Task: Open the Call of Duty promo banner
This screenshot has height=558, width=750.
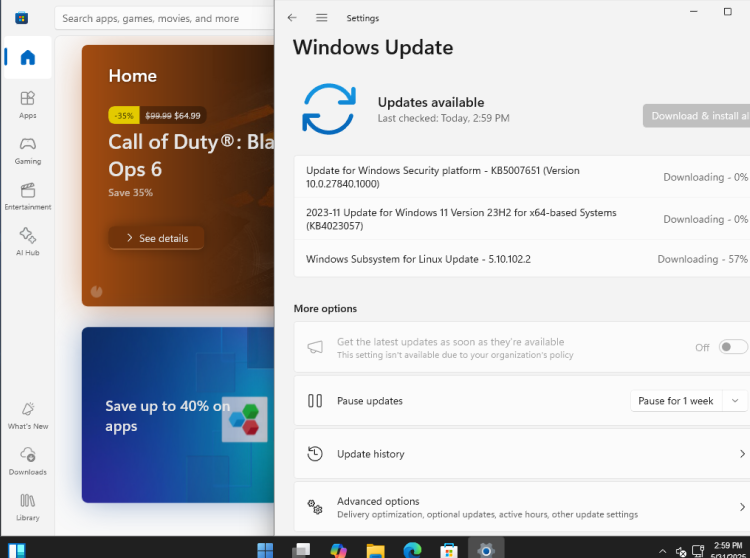Action: [x=178, y=175]
